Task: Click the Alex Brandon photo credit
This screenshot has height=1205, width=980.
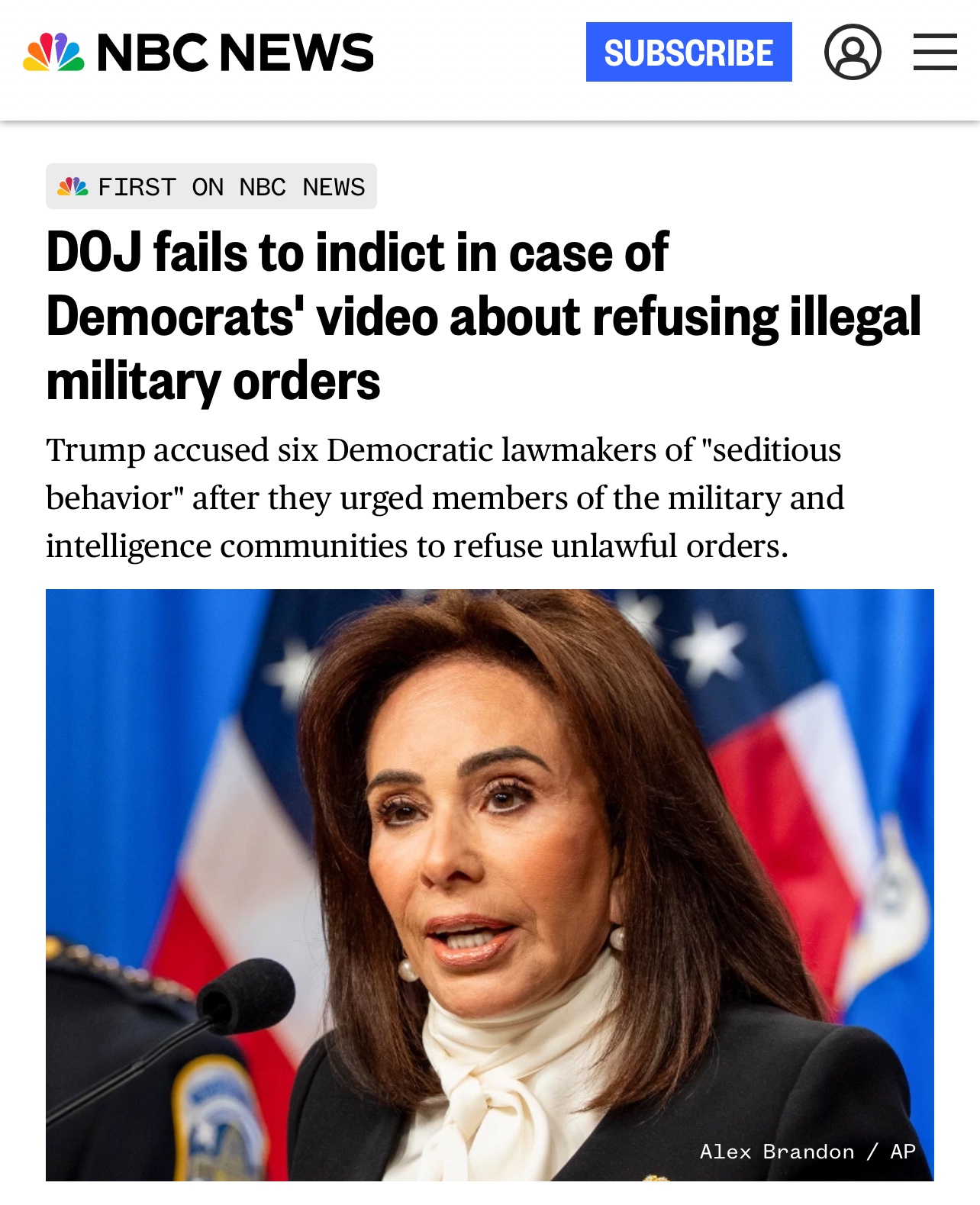Action: [777, 1152]
